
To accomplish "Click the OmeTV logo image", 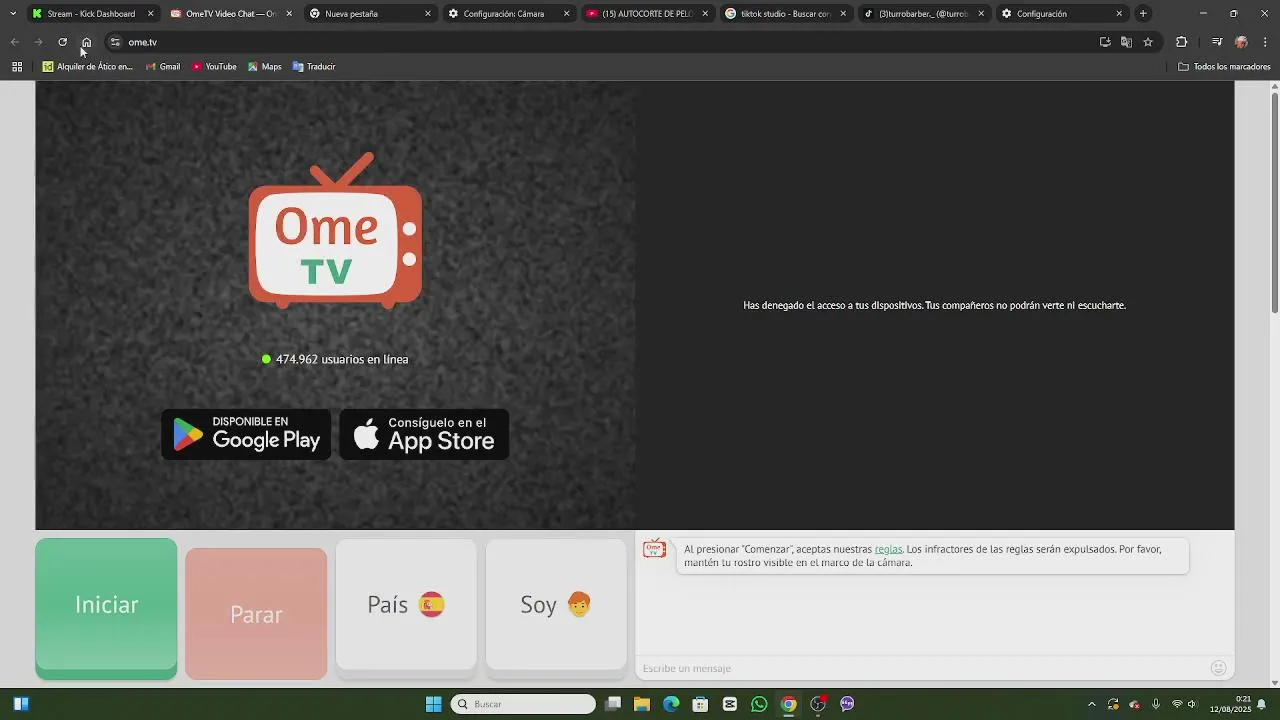I will 335,230.
